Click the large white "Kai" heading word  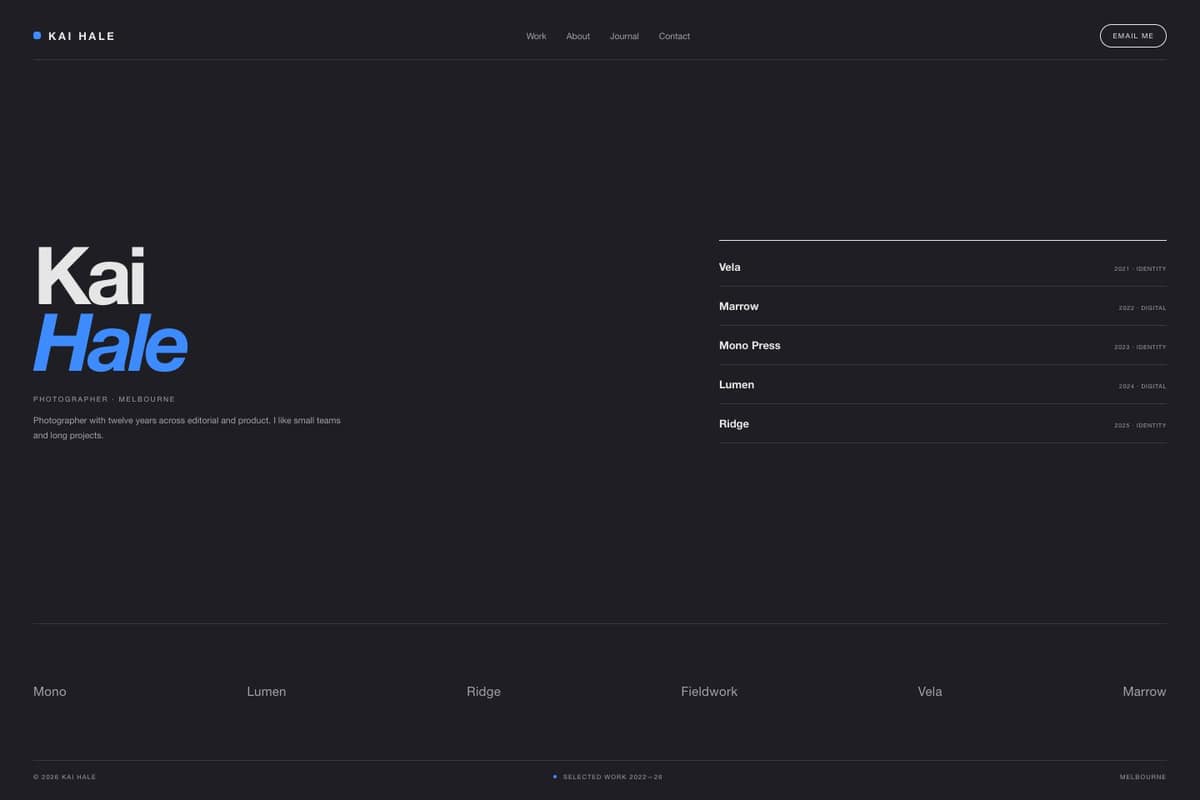(91, 276)
